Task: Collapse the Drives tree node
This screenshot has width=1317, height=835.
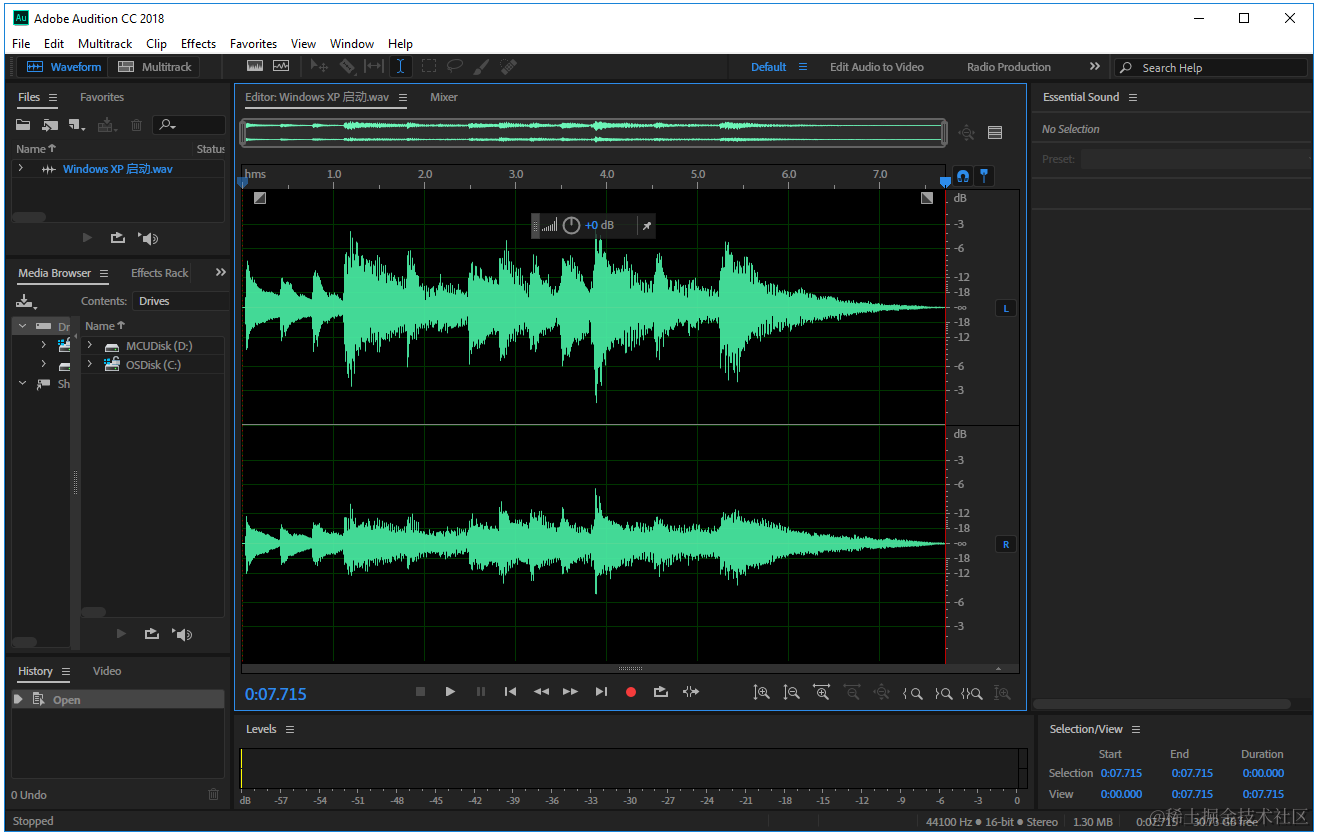Action: click(x=22, y=326)
